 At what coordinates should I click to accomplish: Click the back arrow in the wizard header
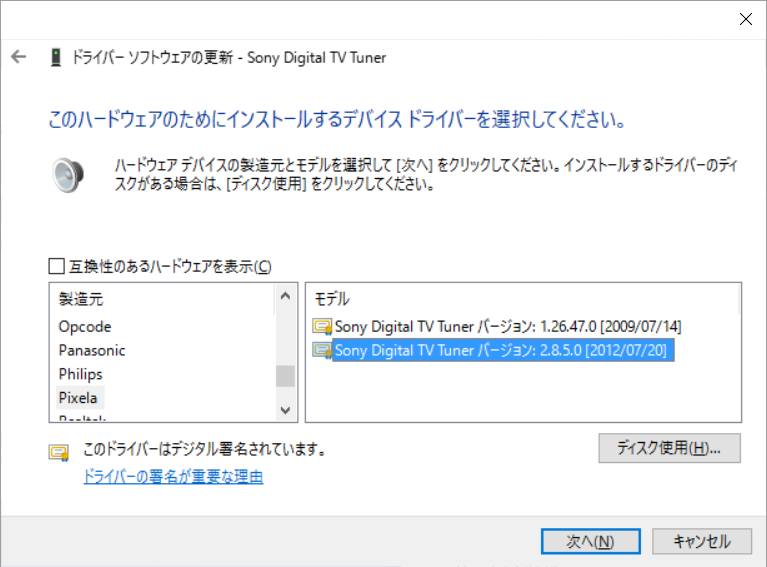pos(19,57)
